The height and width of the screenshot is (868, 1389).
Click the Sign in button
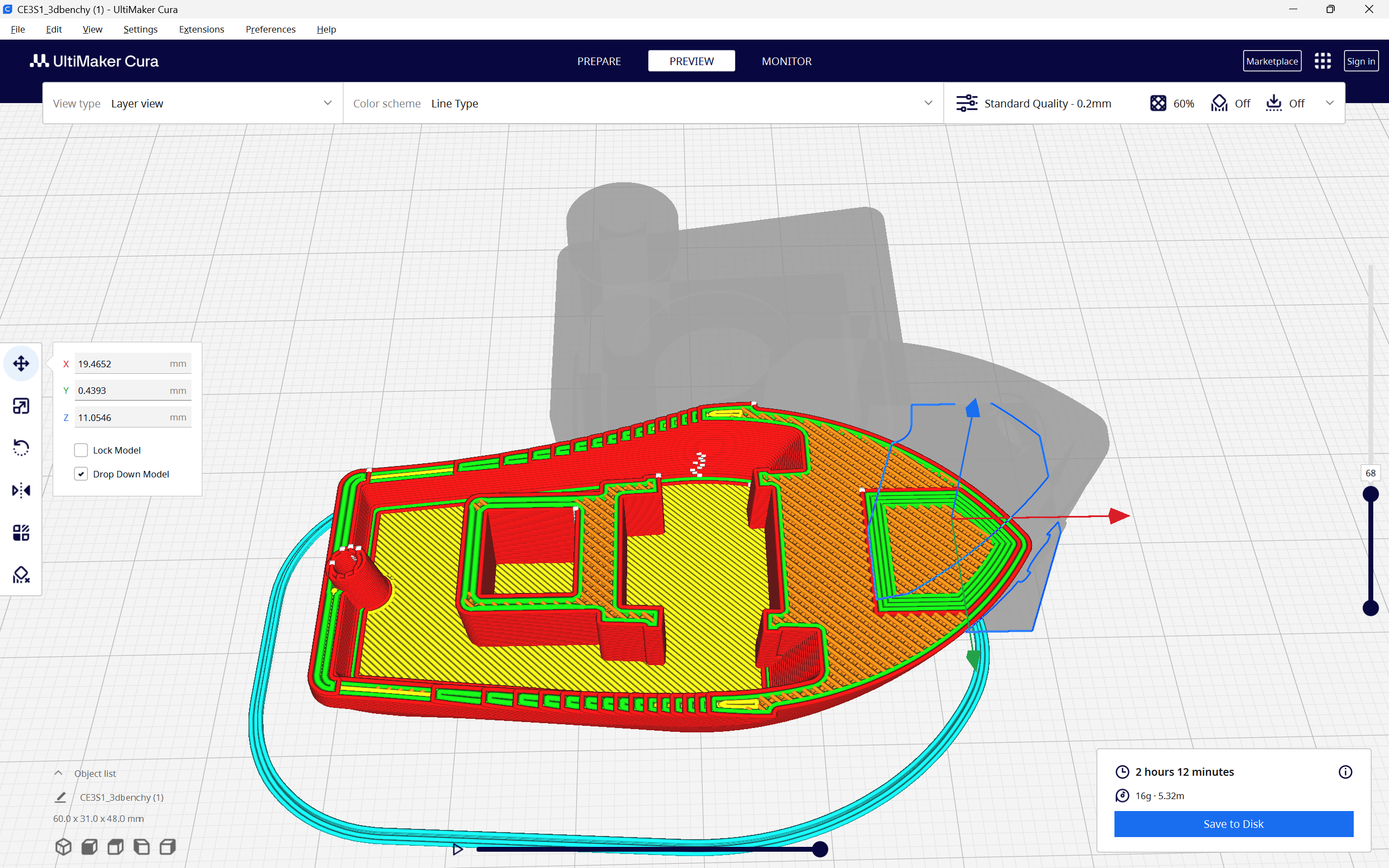[x=1361, y=61]
